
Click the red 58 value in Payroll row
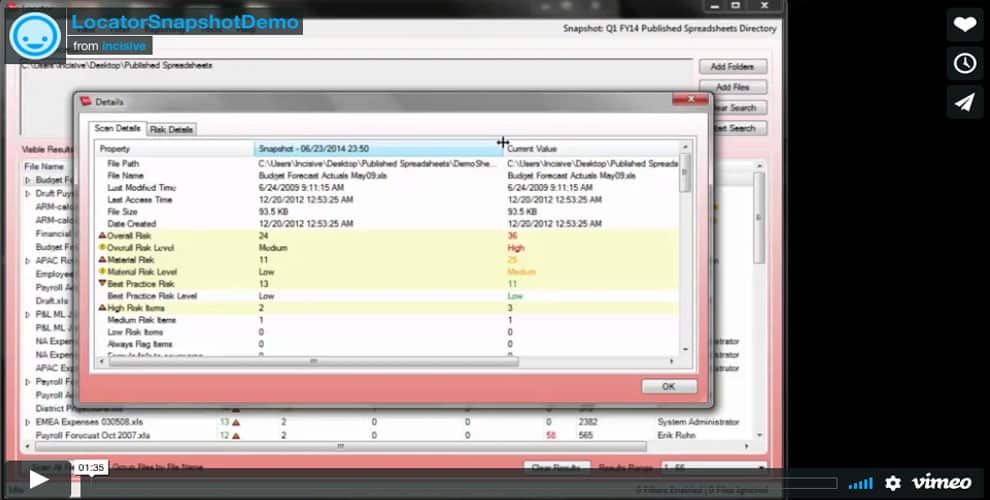coord(551,436)
